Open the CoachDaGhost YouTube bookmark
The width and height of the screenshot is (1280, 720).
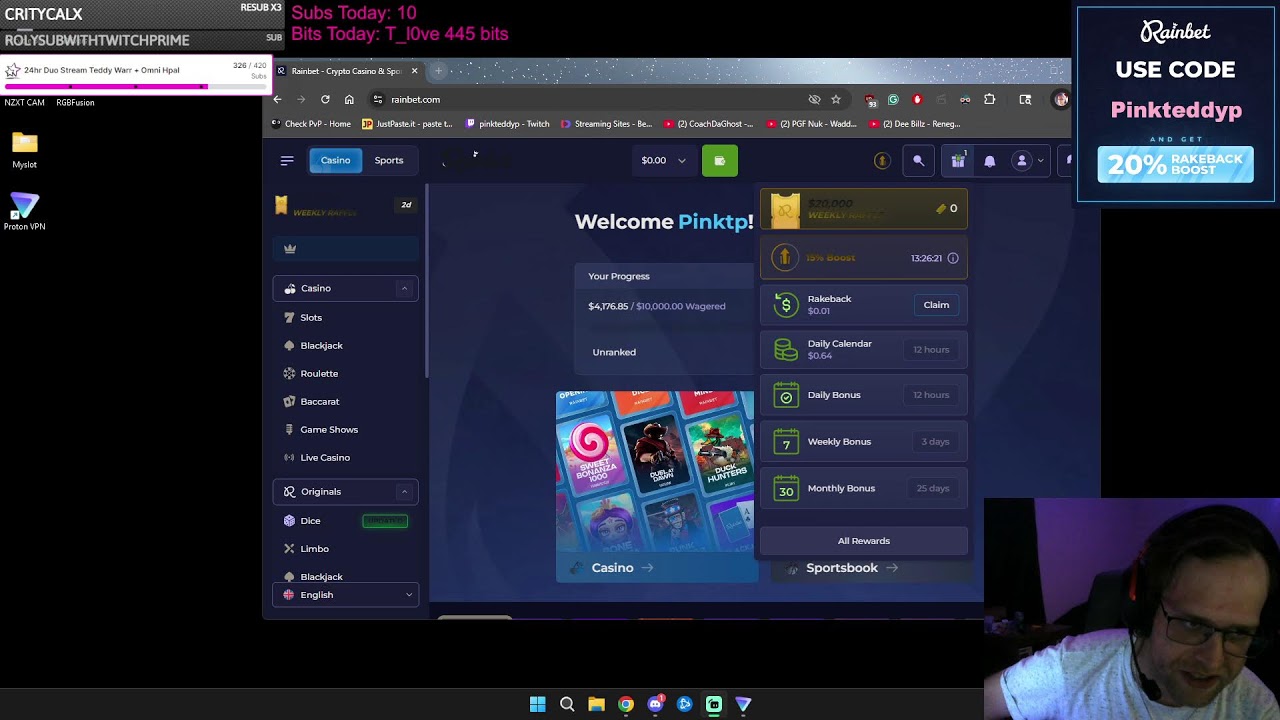pos(709,124)
